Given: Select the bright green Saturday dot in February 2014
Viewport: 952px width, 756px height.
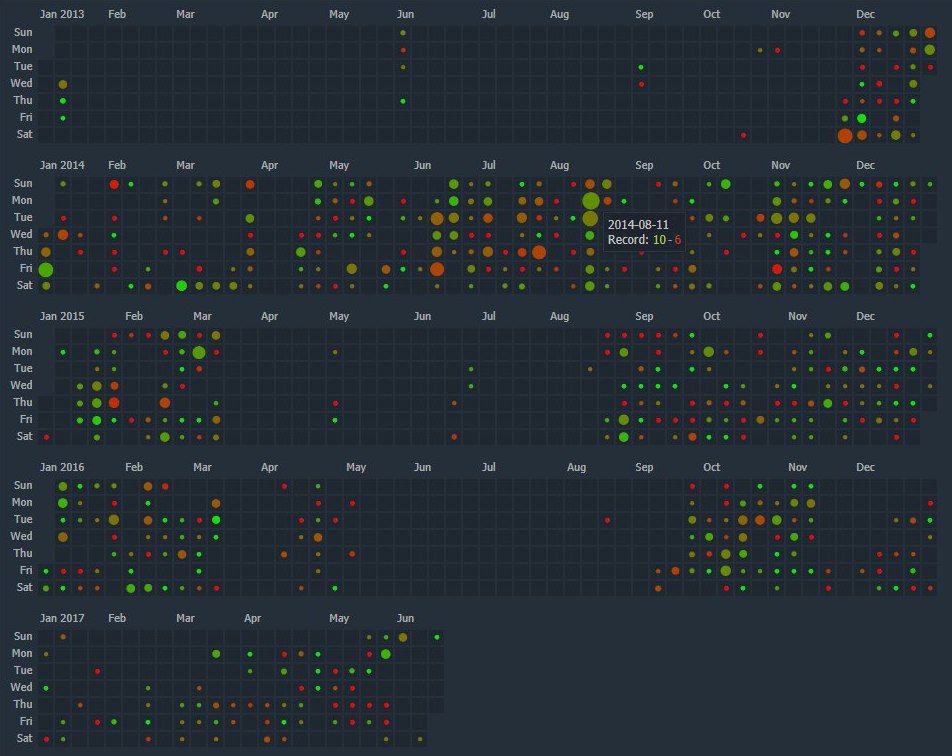Looking at the screenshot, I should tap(181, 286).
